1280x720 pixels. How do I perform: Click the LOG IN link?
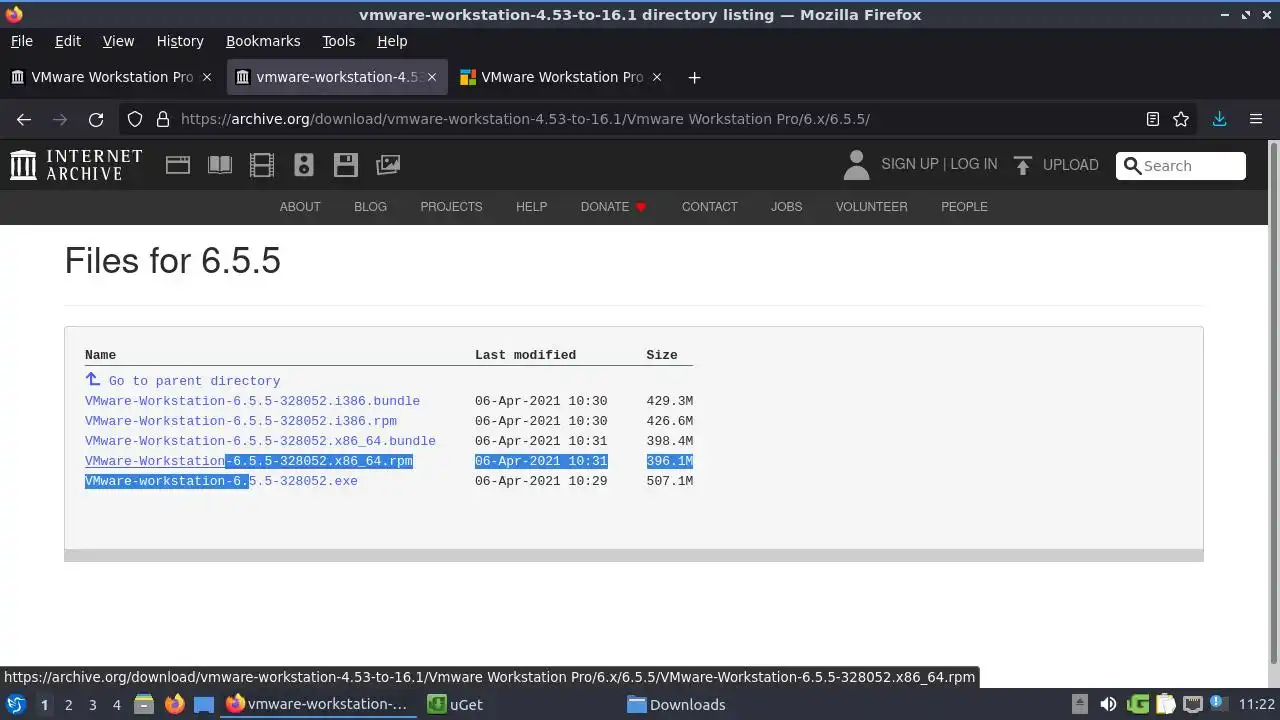[x=973, y=164]
